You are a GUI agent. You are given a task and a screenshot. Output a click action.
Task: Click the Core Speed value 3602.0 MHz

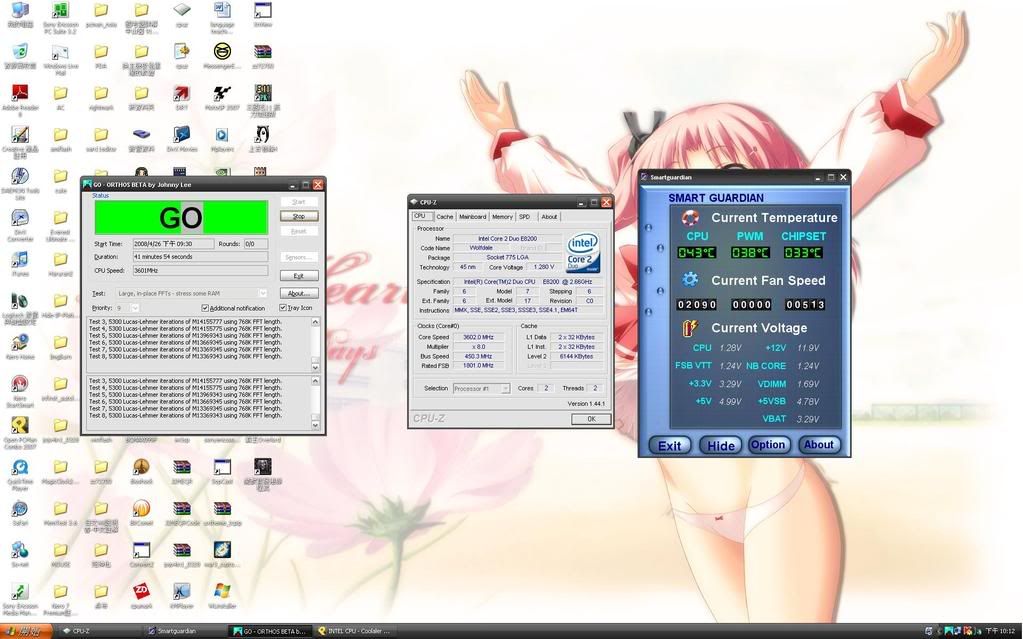pos(478,337)
